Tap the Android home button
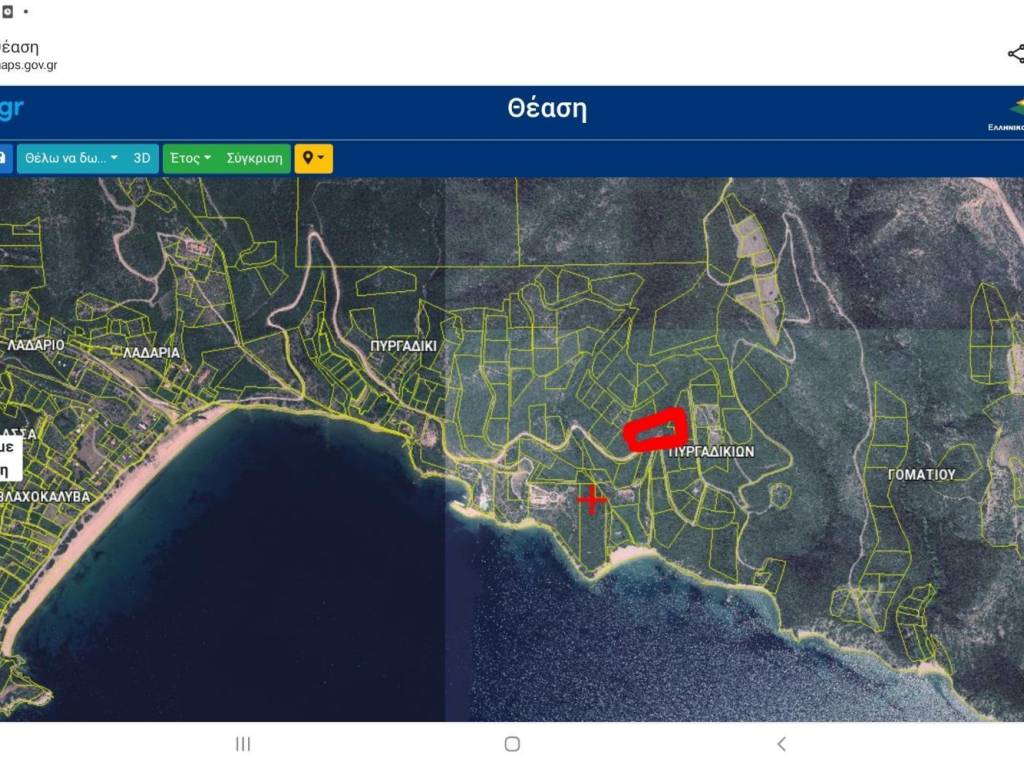The height and width of the screenshot is (768, 1024). (512, 743)
